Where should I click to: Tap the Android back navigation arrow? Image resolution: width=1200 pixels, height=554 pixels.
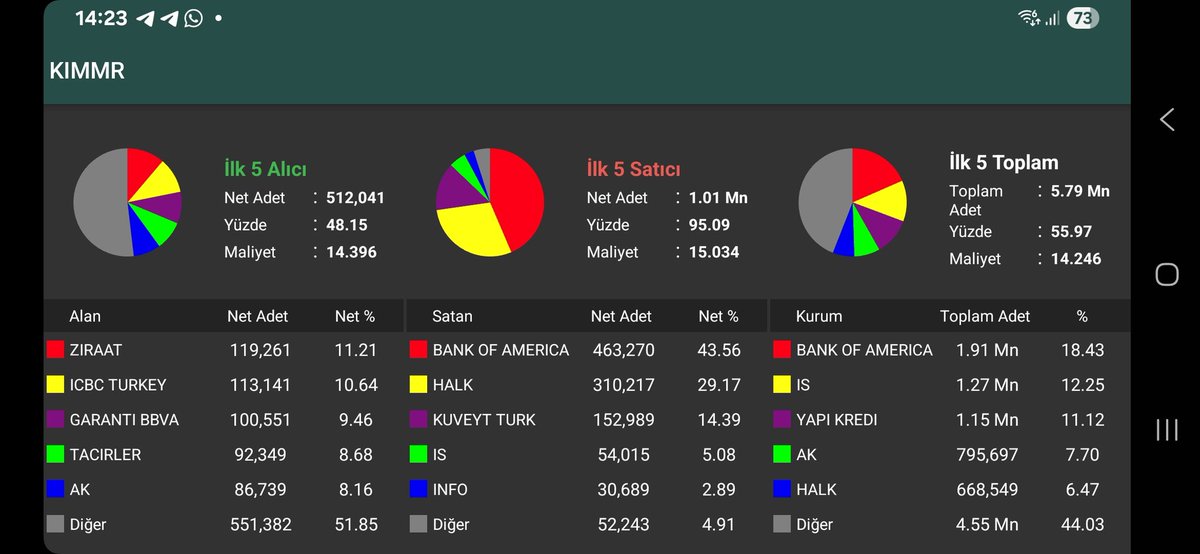click(1166, 120)
